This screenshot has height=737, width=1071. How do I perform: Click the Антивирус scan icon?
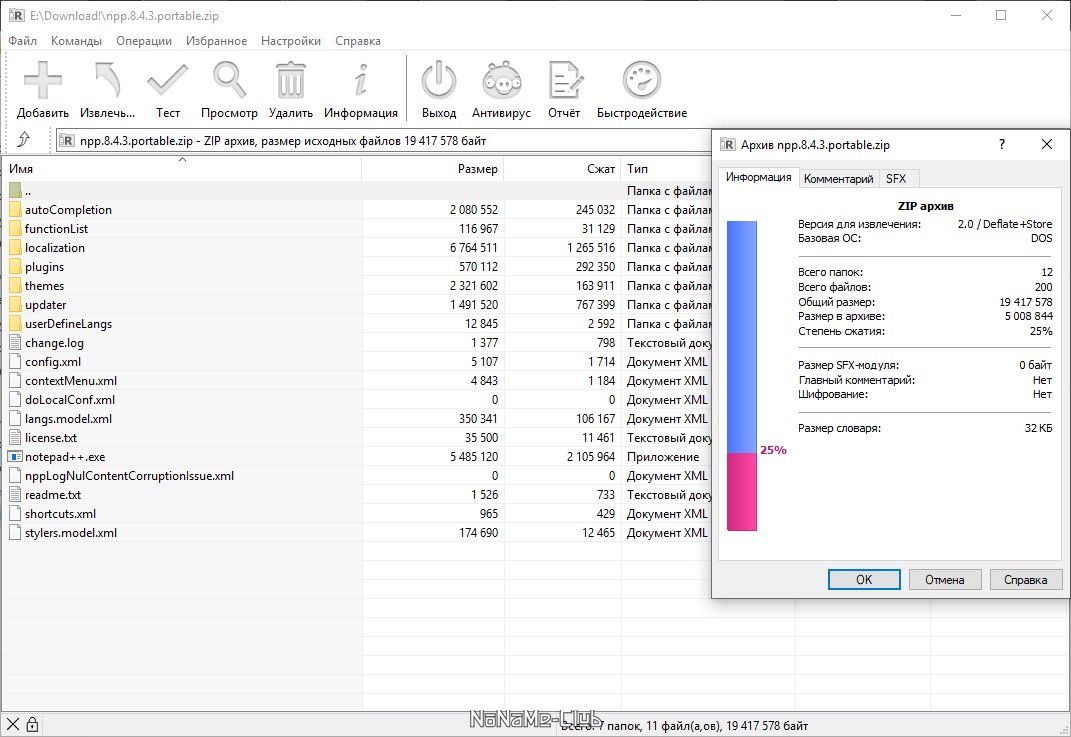(501, 89)
